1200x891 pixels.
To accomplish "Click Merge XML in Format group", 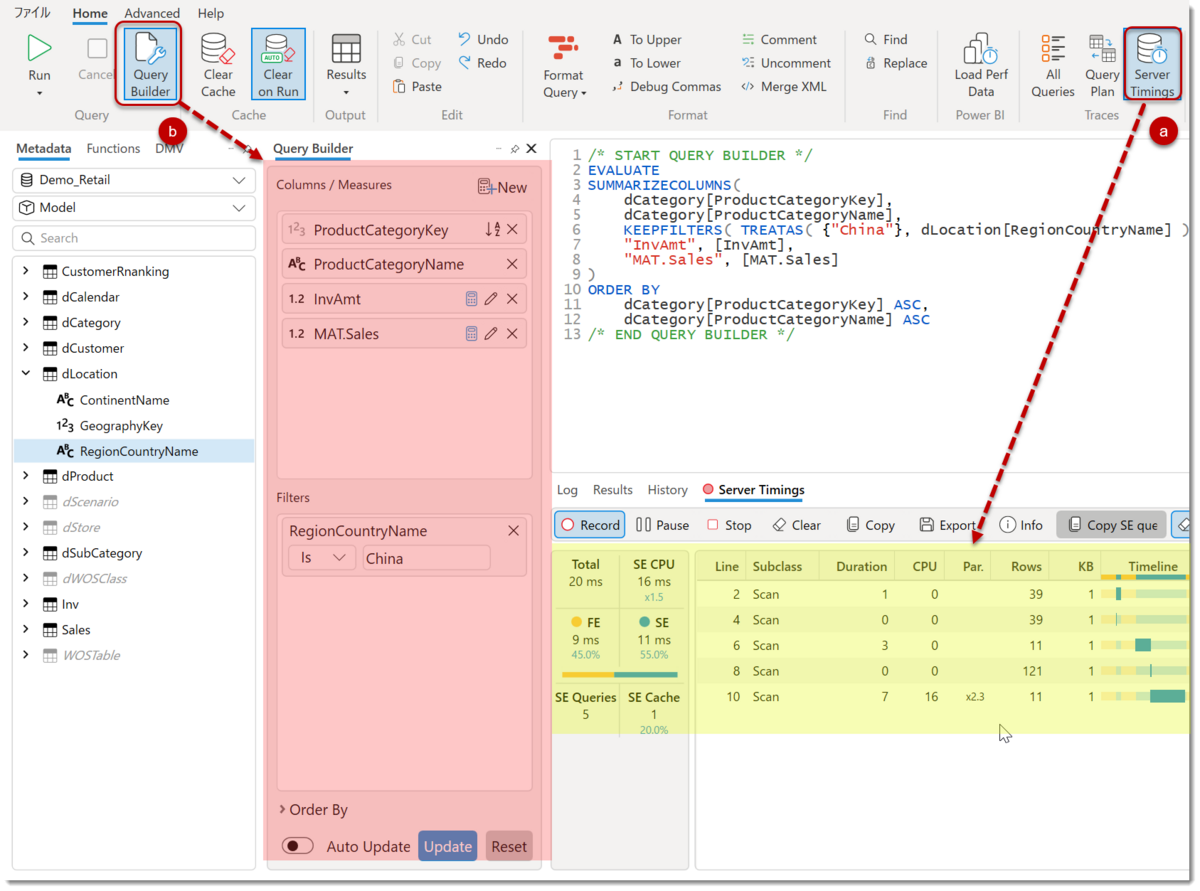I will [784, 87].
